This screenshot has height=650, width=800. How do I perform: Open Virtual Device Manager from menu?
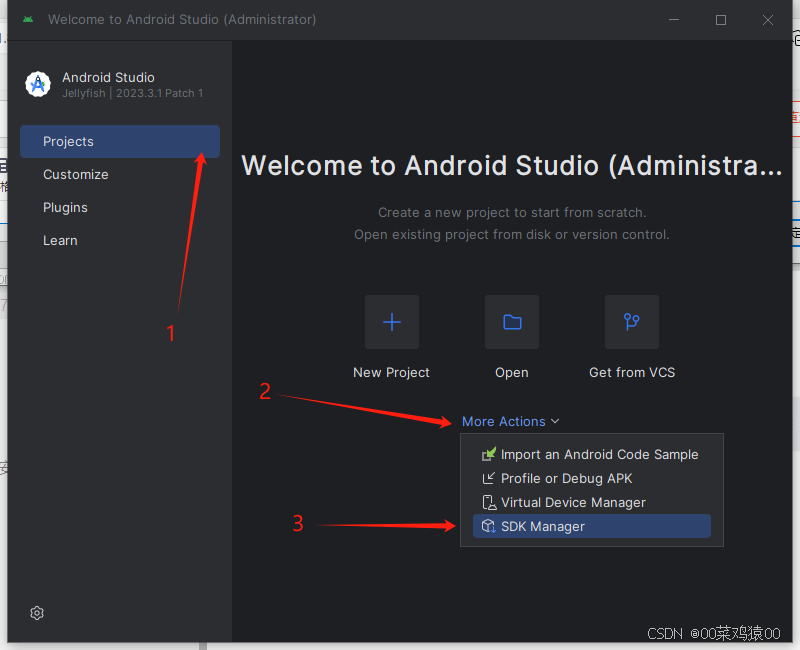(592, 503)
